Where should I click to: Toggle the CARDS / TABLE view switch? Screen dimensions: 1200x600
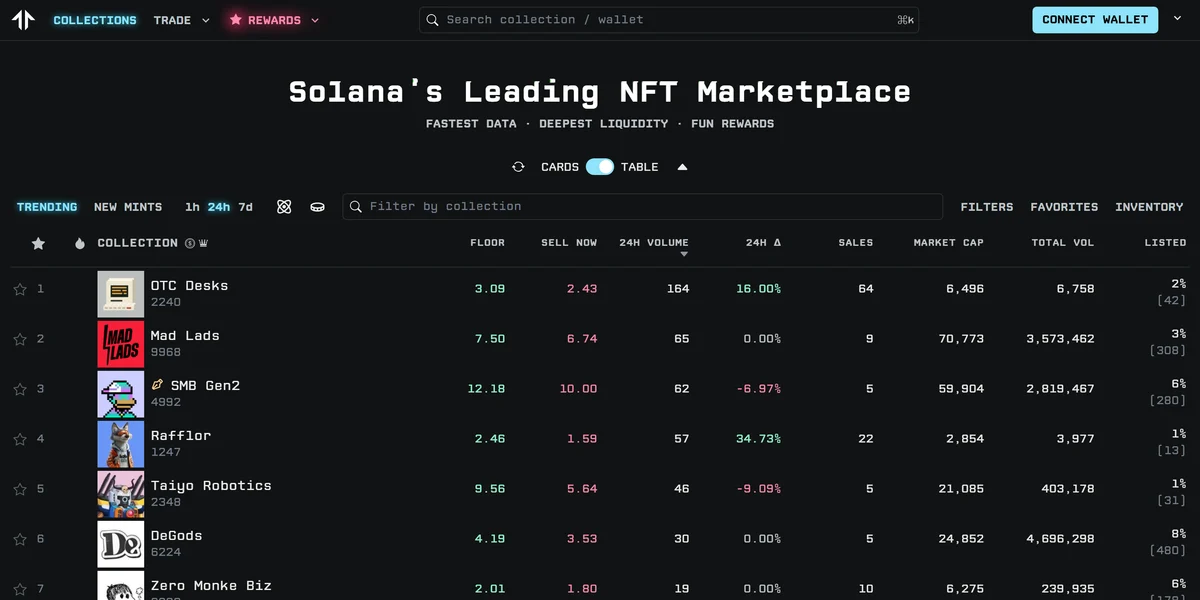pos(600,167)
